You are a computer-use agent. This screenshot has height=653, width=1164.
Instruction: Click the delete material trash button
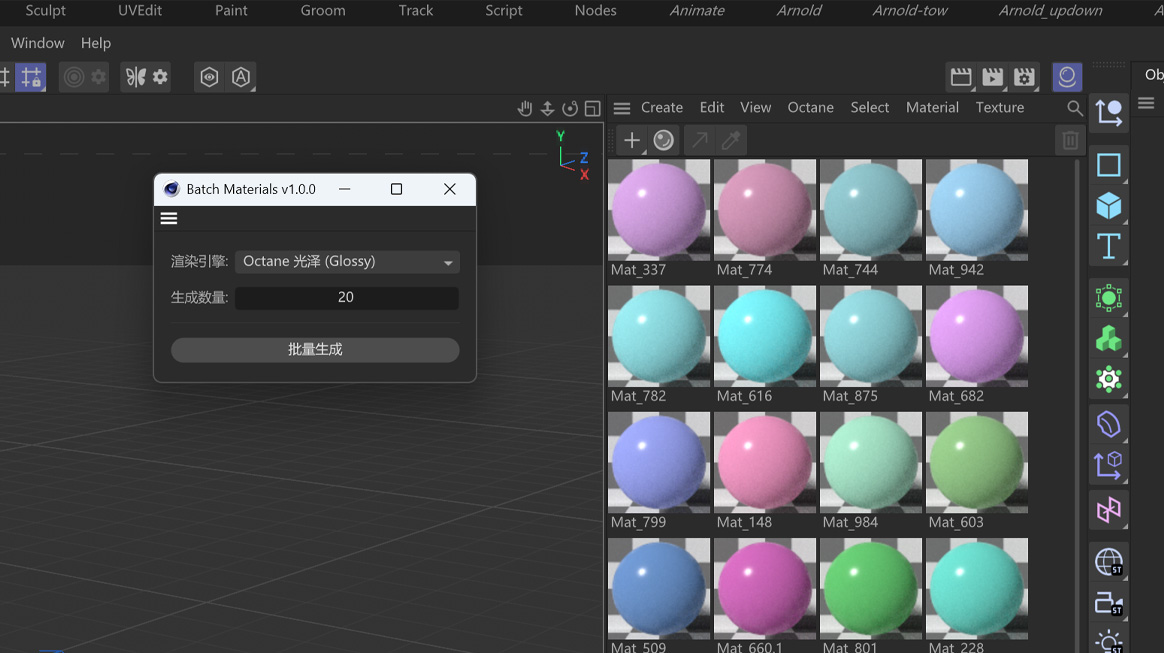[x=1069, y=140]
